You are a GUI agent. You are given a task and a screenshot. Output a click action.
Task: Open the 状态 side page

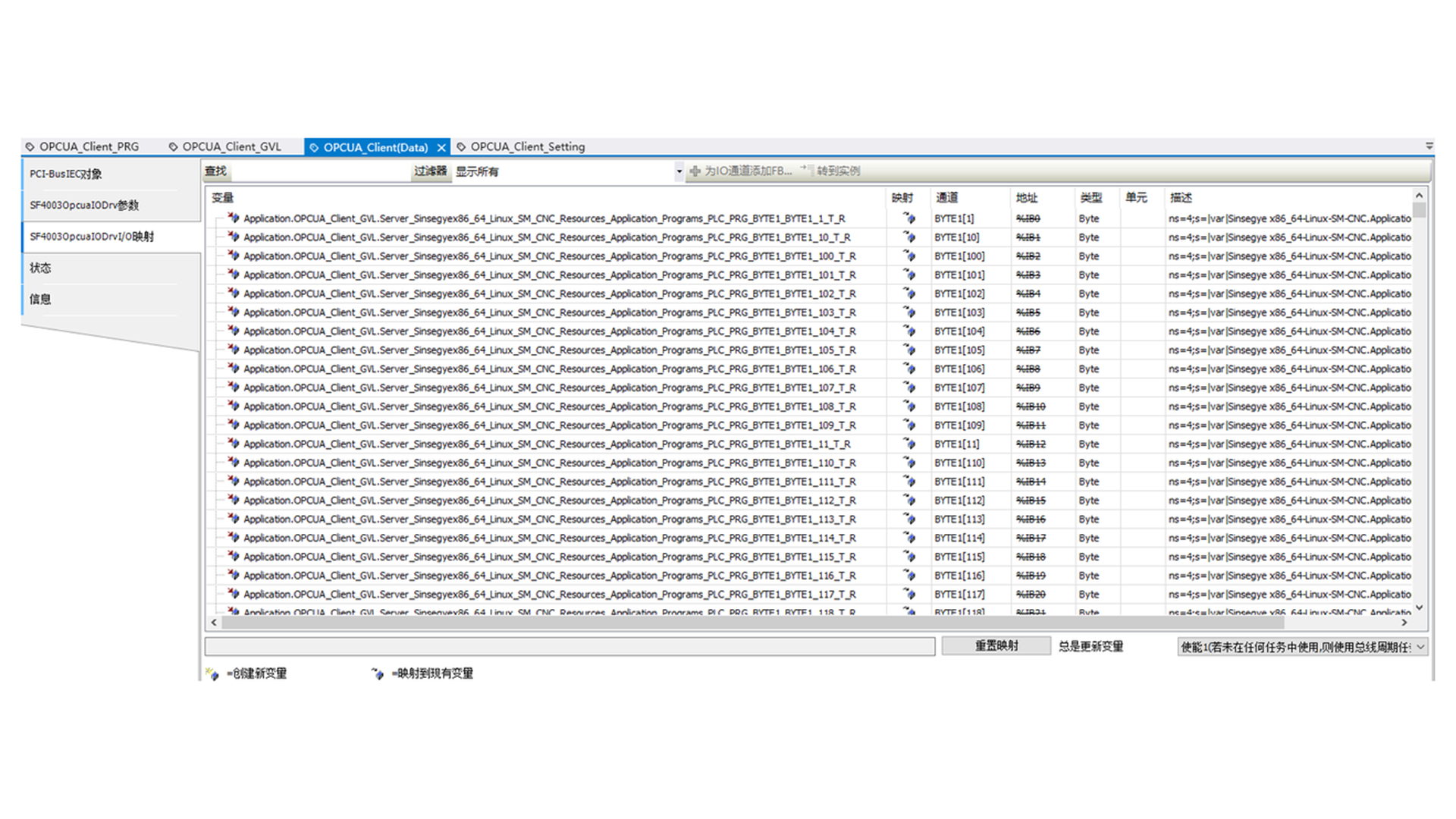pyautogui.click(x=41, y=268)
